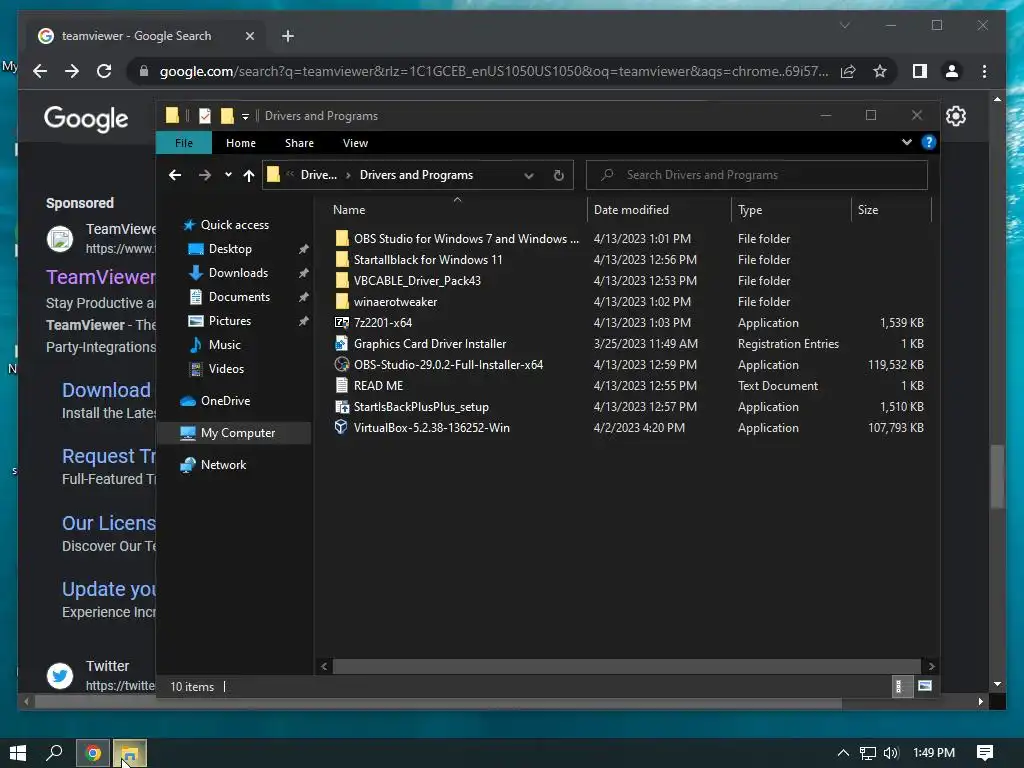Click New folder icon in title bar

(x=227, y=116)
